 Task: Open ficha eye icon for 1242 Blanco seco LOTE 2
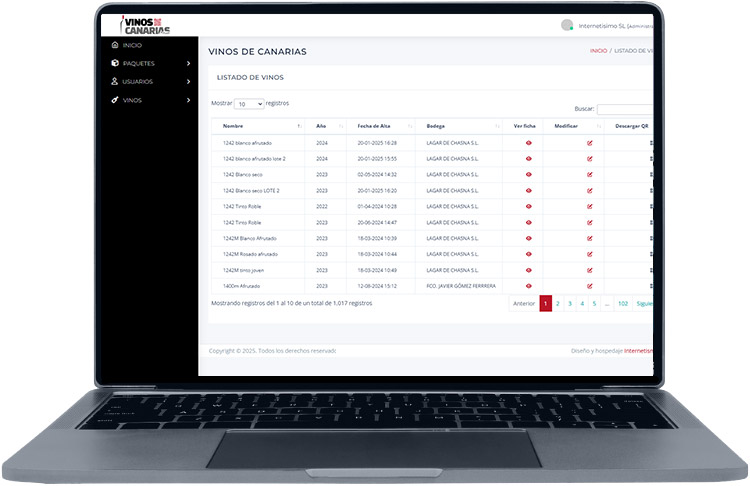pyautogui.click(x=529, y=190)
